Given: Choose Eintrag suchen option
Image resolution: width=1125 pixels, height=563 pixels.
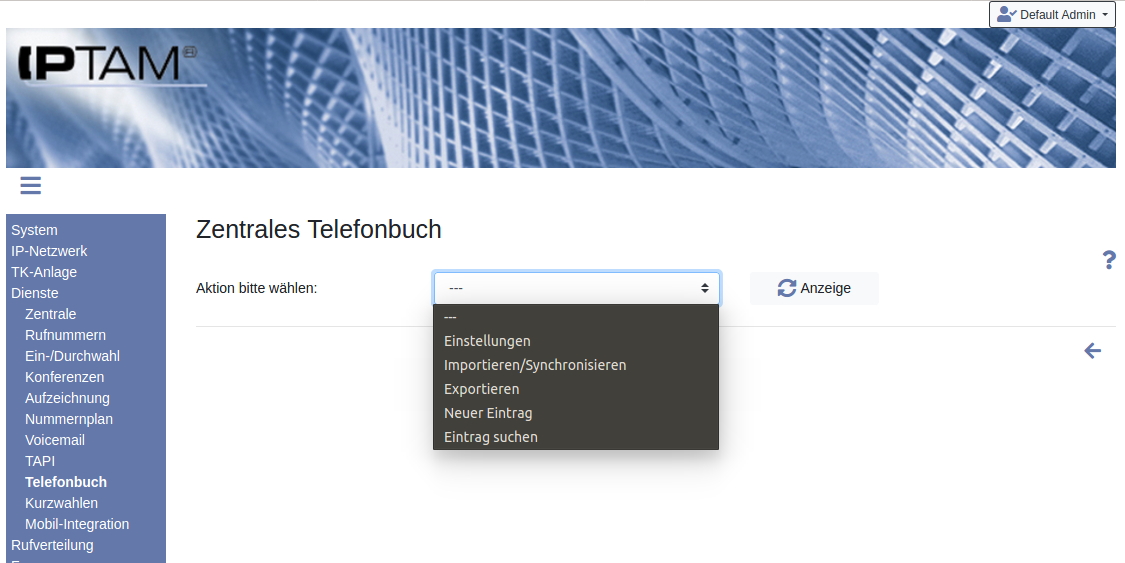Looking at the screenshot, I should click(490, 437).
